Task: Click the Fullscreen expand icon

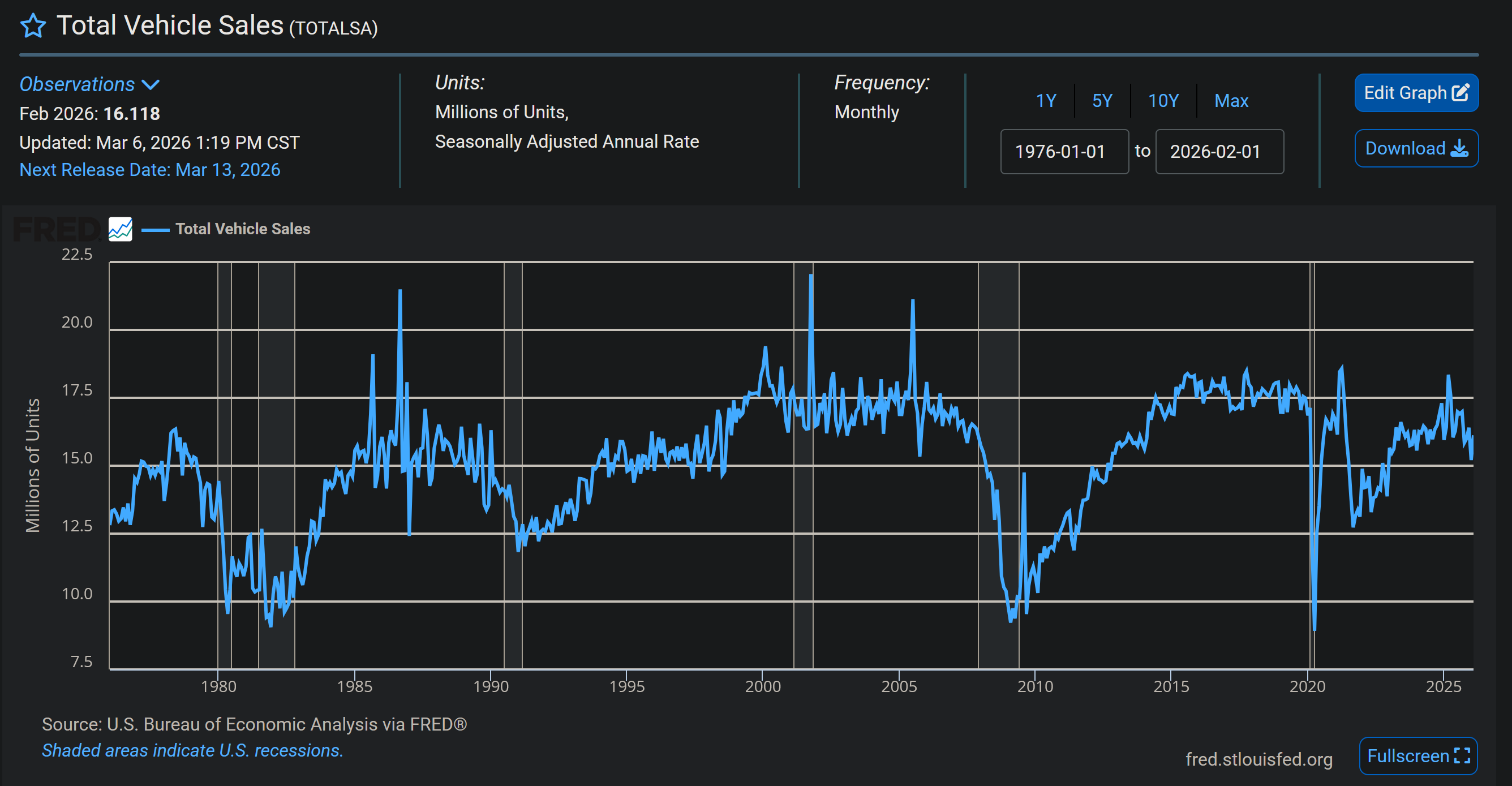Action: pos(1462,755)
